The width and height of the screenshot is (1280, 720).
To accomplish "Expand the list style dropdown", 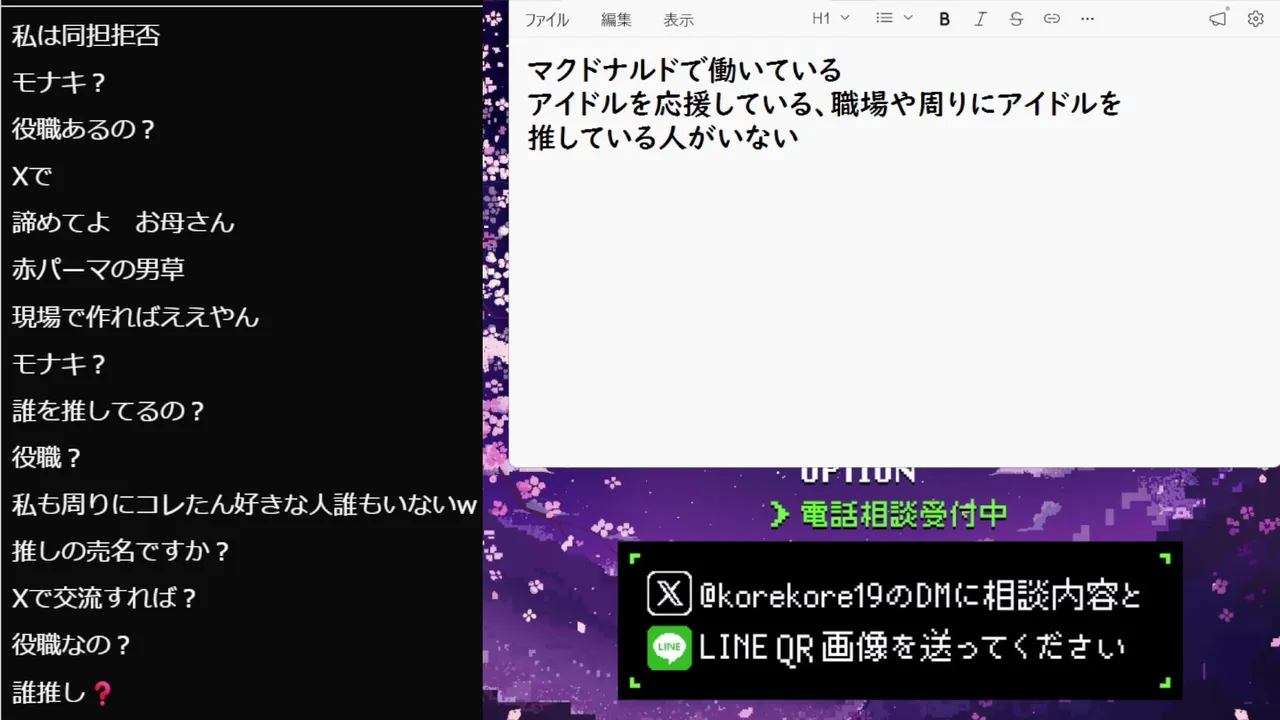I will point(894,18).
